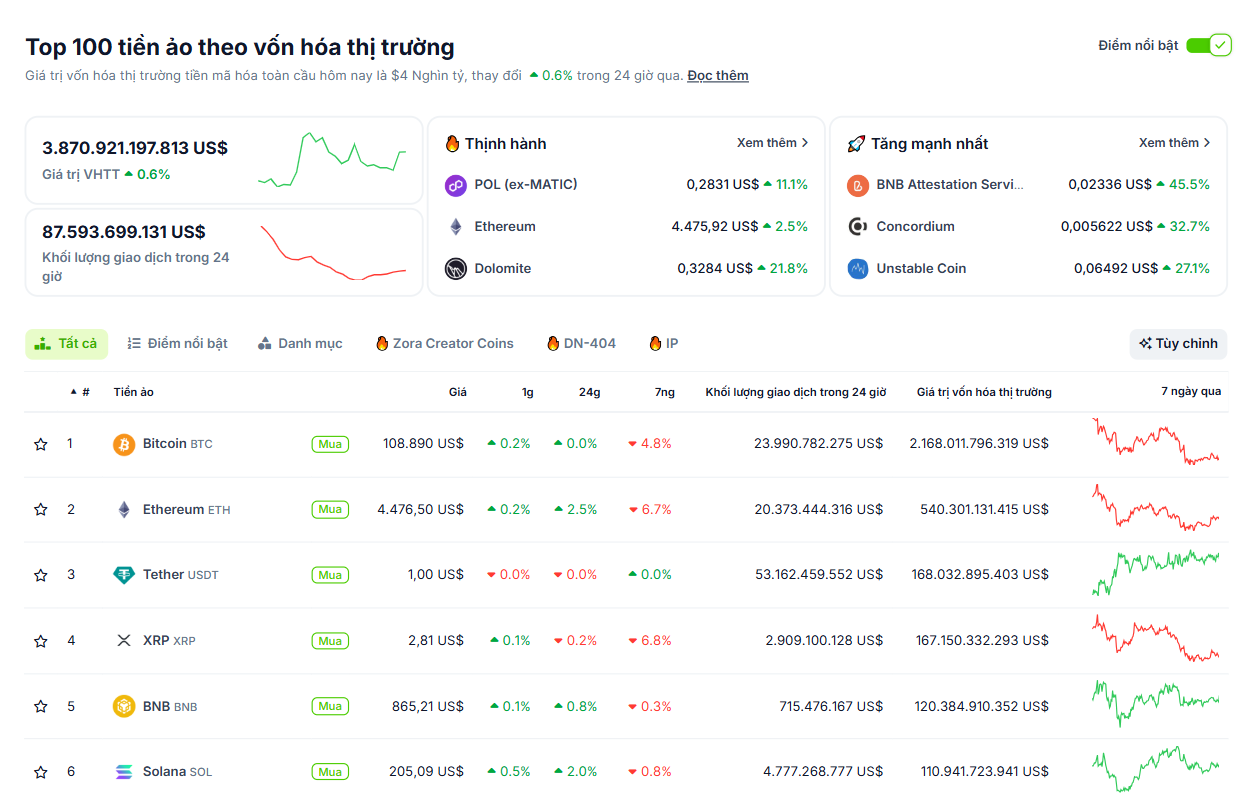Click the Solana SOL coin icon

[122, 771]
